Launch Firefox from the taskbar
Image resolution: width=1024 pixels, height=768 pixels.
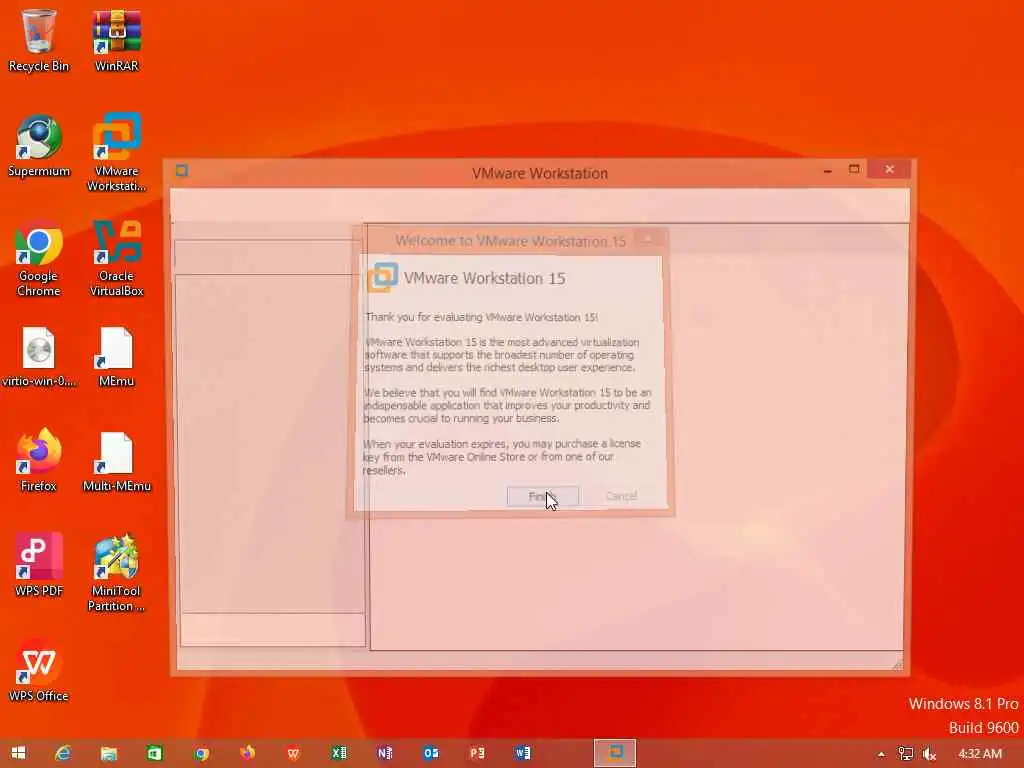coord(247,753)
